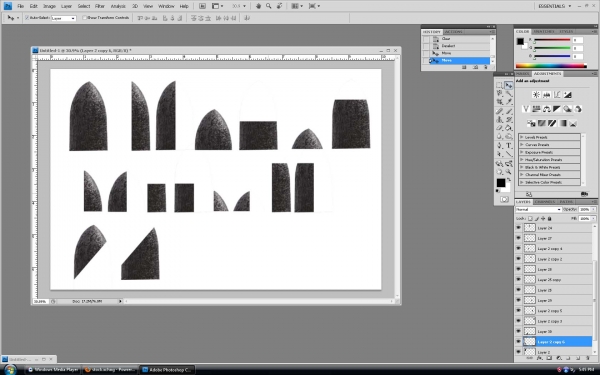Switch to the Actions tab
The height and width of the screenshot is (375, 600).
[453, 32]
